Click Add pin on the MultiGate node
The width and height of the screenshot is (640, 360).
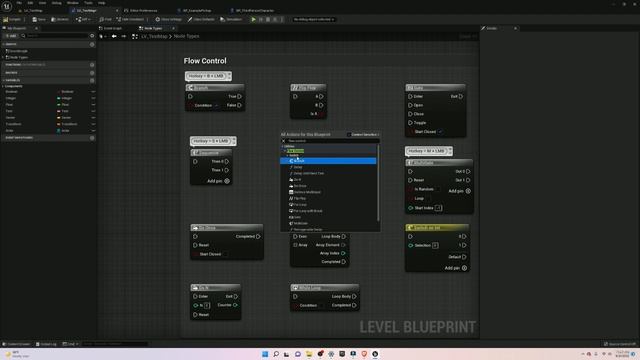[x=459, y=191]
